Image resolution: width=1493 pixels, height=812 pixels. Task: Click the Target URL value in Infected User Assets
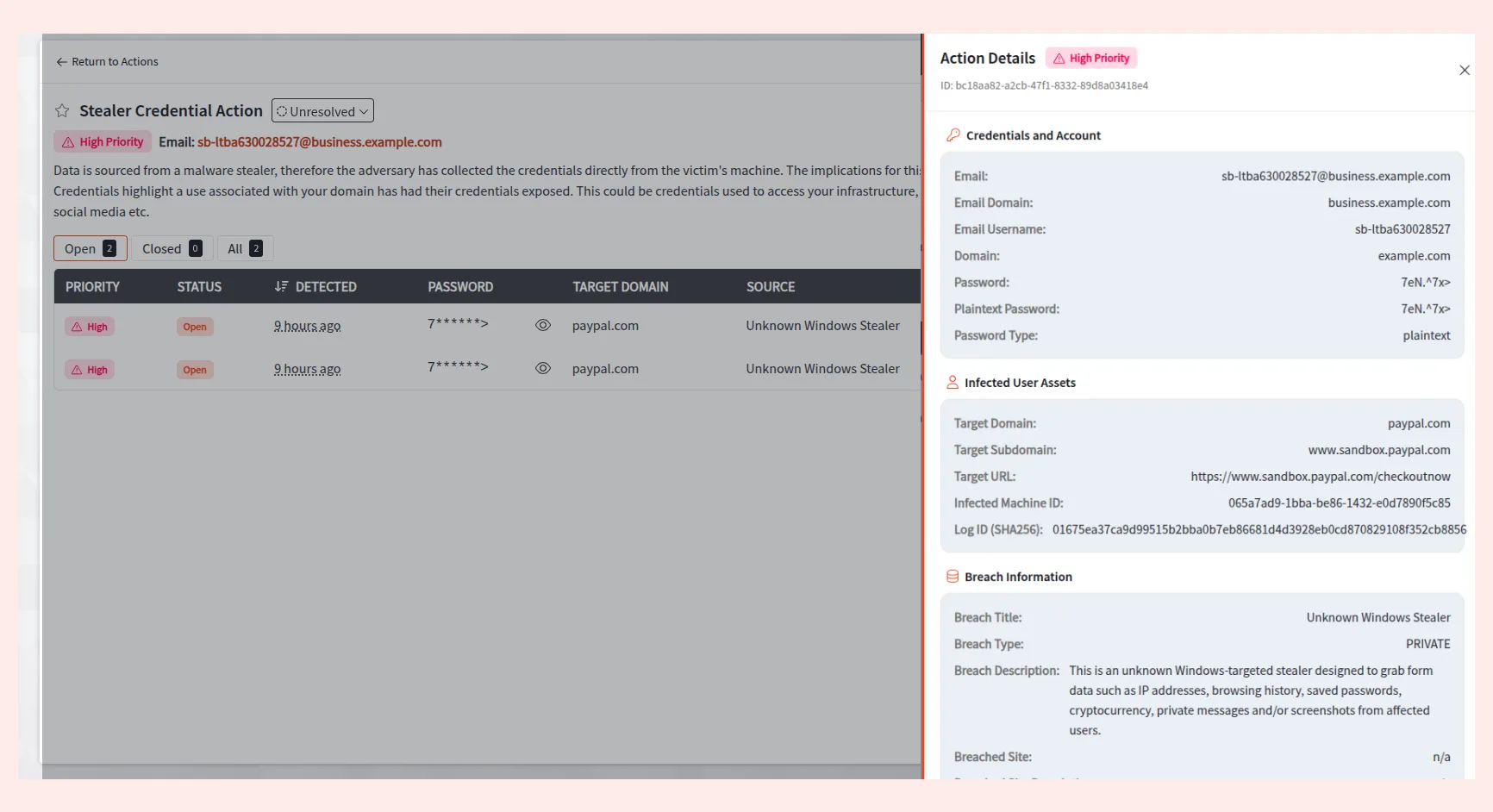(x=1320, y=477)
